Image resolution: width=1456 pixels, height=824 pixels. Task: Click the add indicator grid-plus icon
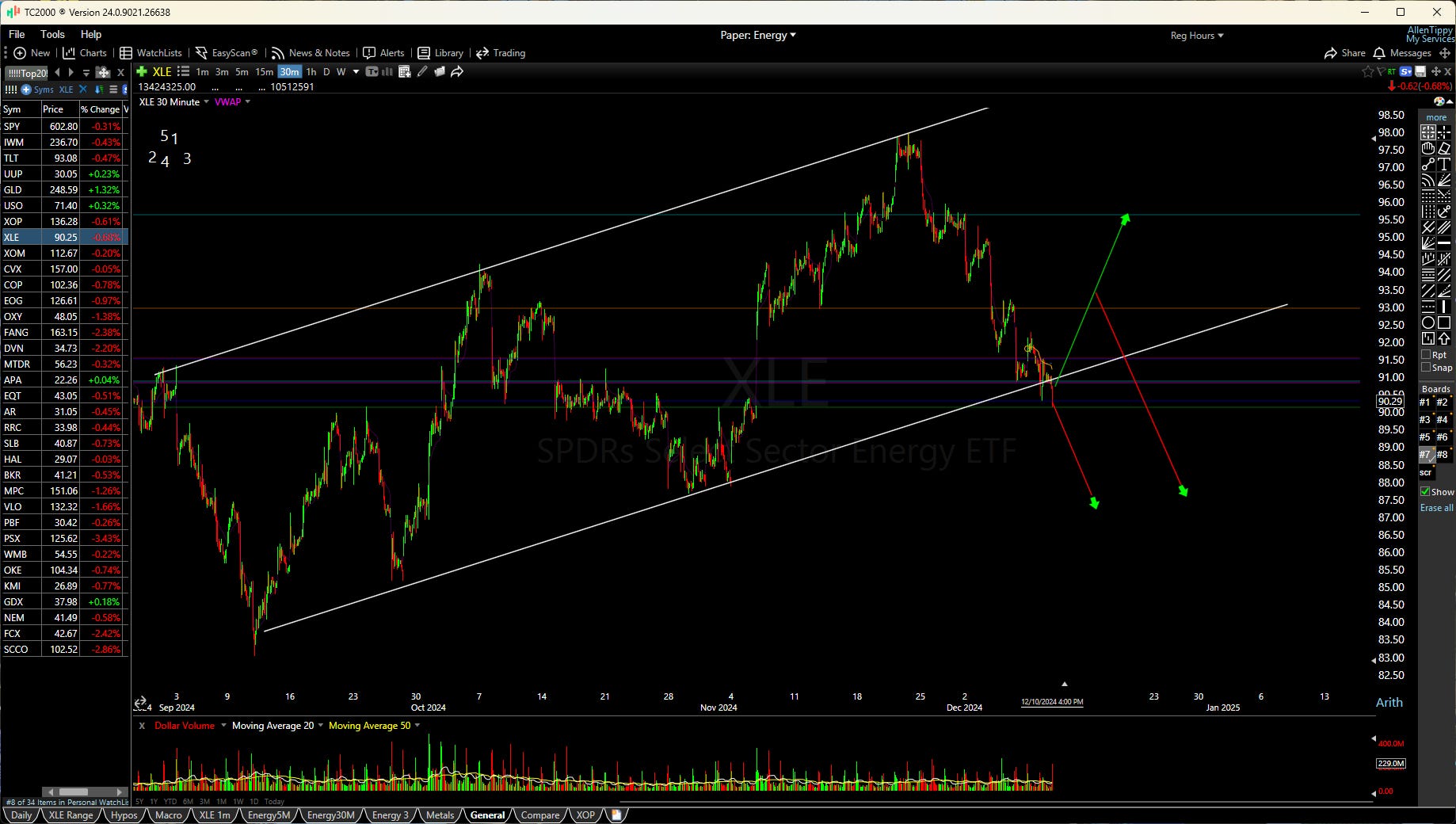(405, 71)
